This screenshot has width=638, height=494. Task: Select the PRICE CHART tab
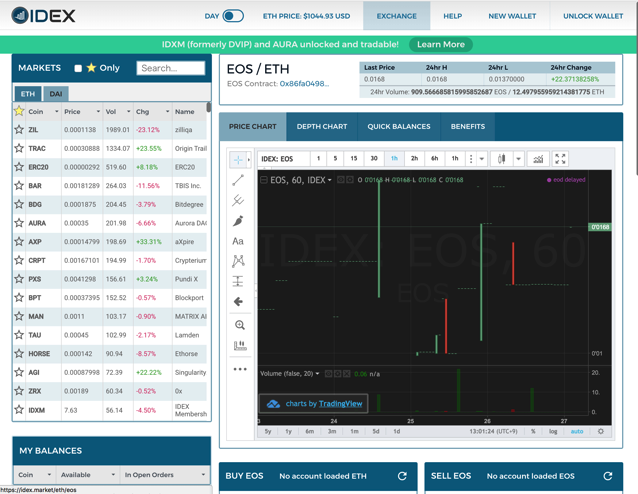(x=252, y=127)
